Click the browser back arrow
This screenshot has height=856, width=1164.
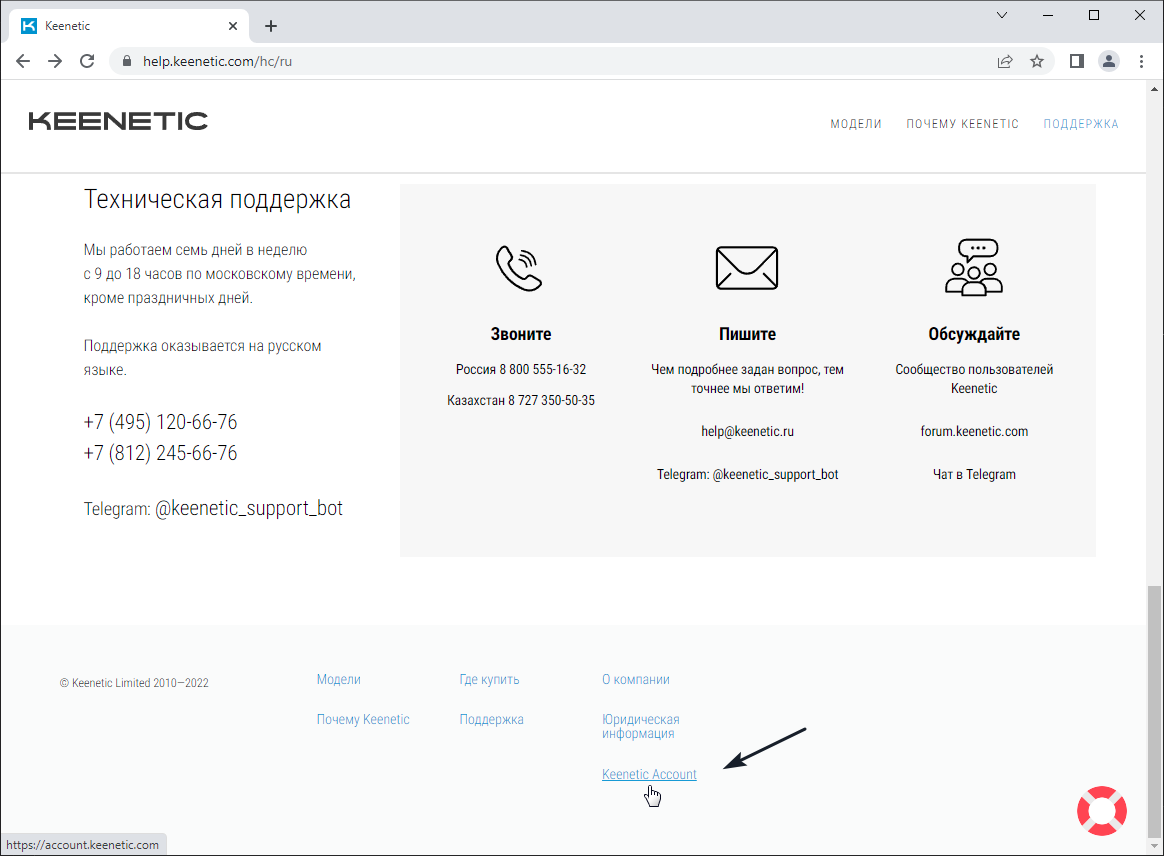click(23, 62)
